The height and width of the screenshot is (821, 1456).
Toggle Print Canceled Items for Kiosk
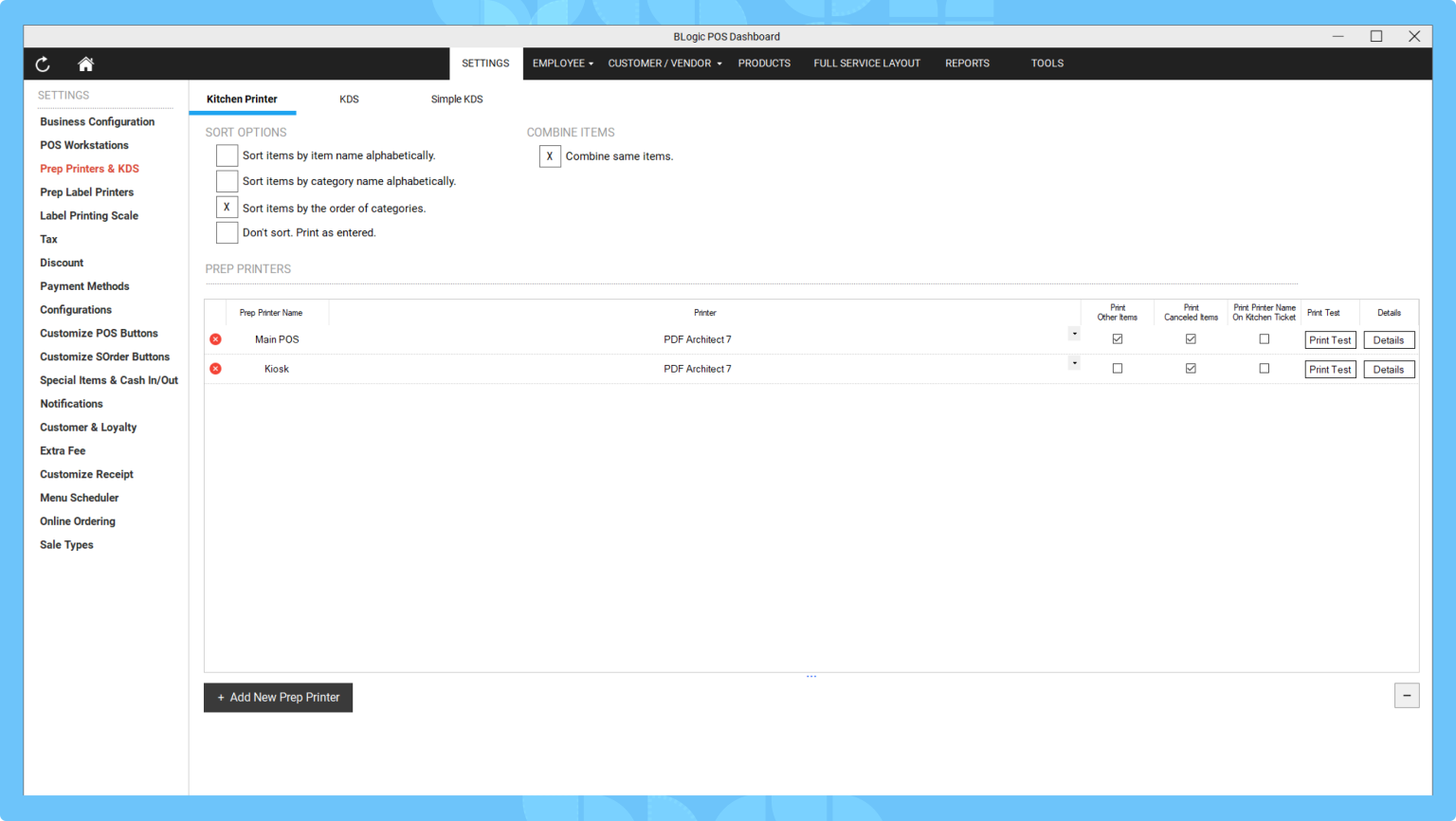click(1191, 369)
